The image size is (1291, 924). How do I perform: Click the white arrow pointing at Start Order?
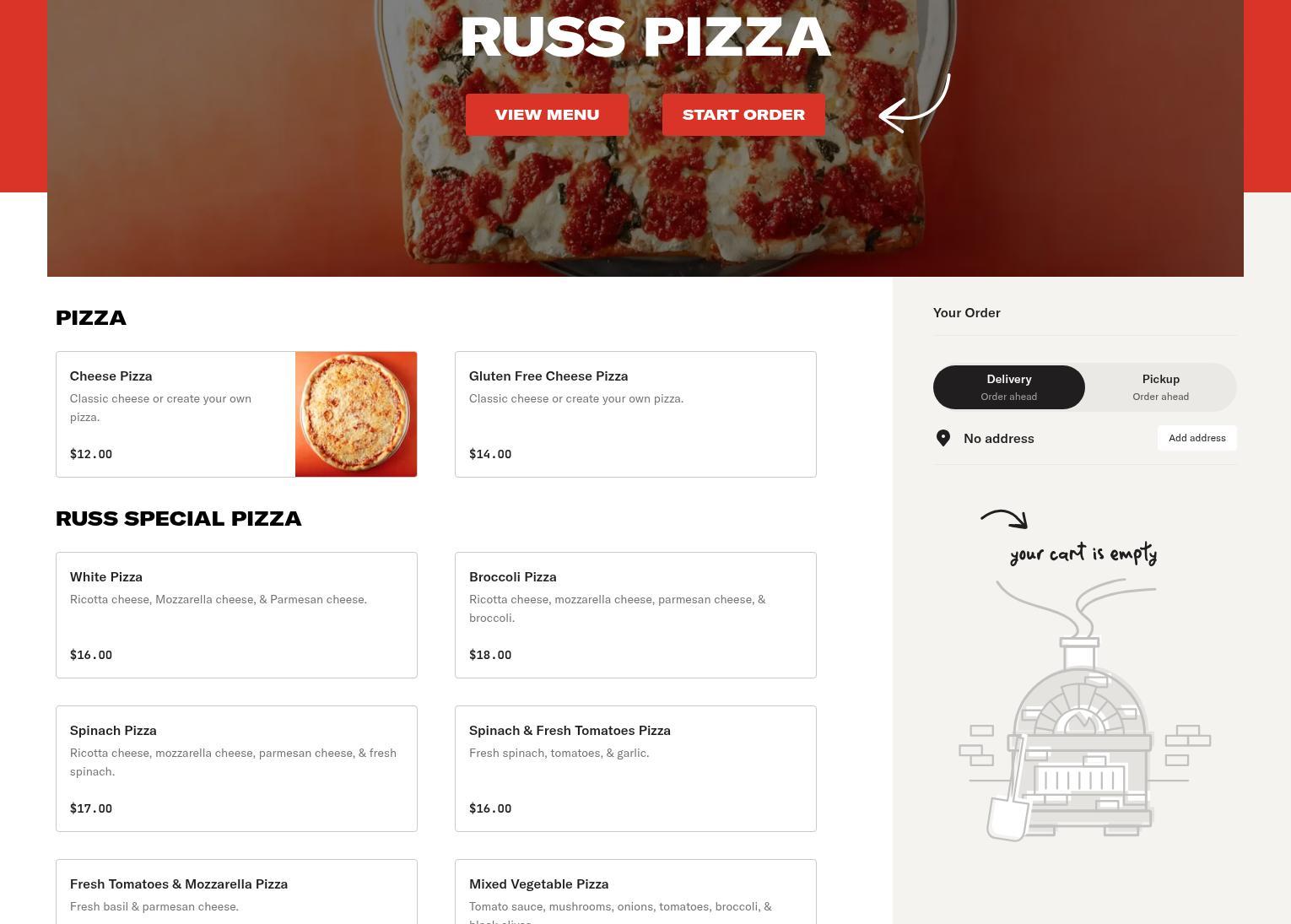point(915,103)
